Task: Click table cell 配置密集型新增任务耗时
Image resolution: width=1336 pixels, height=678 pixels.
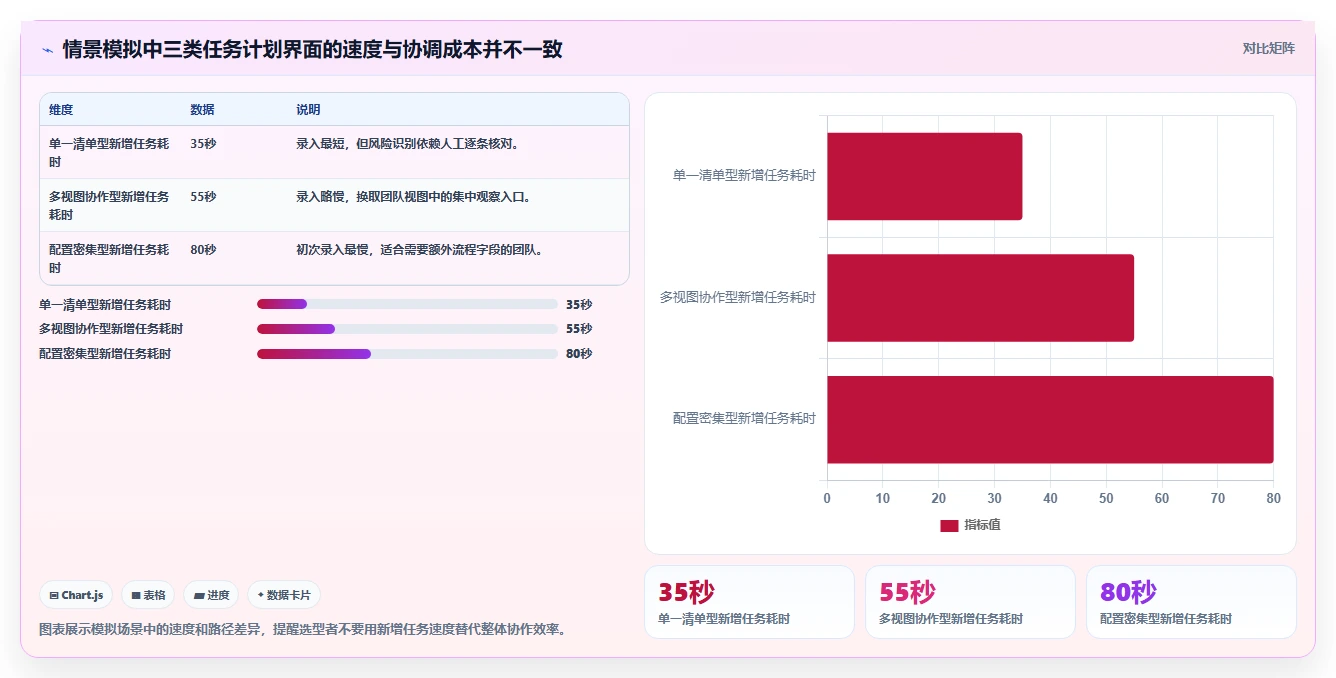Action: [109, 258]
